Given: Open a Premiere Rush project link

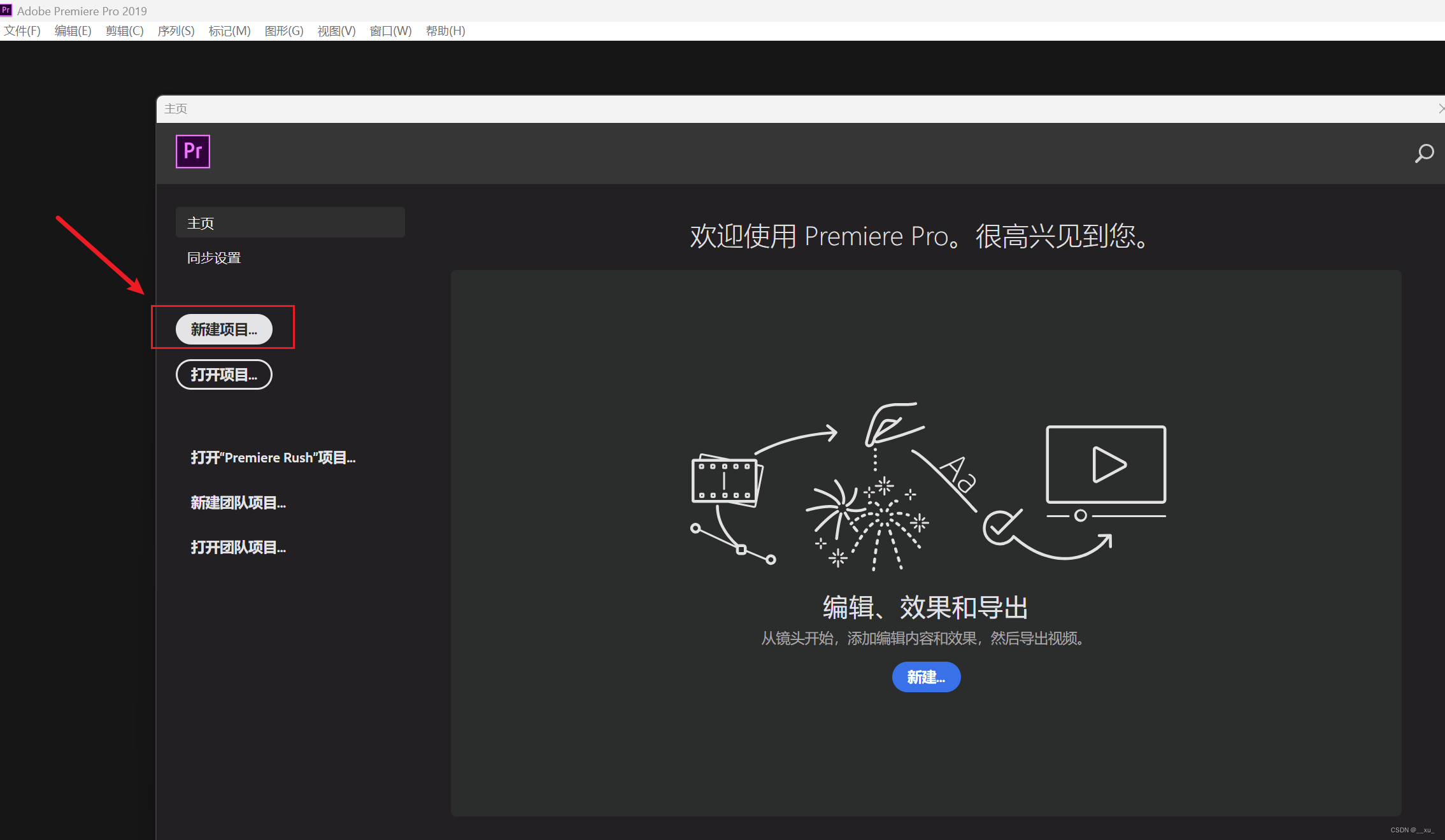Looking at the screenshot, I should click(273, 458).
